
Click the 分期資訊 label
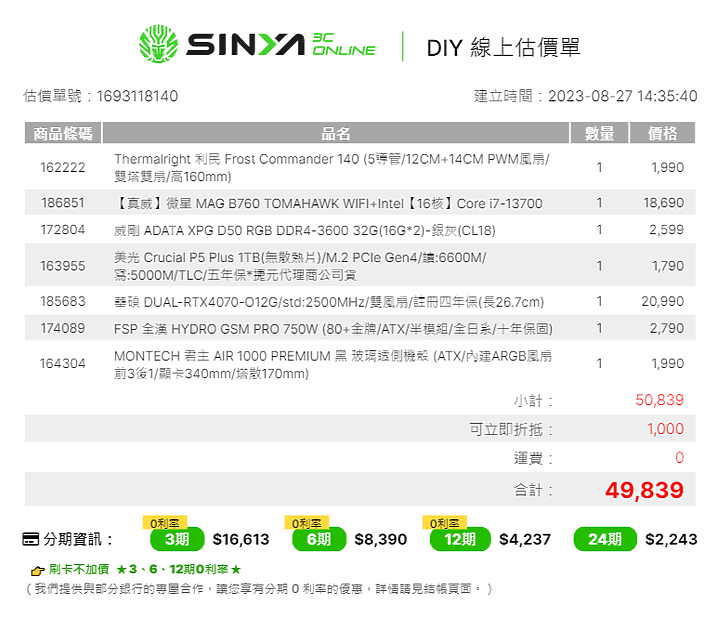pyautogui.click(x=77, y=539)
